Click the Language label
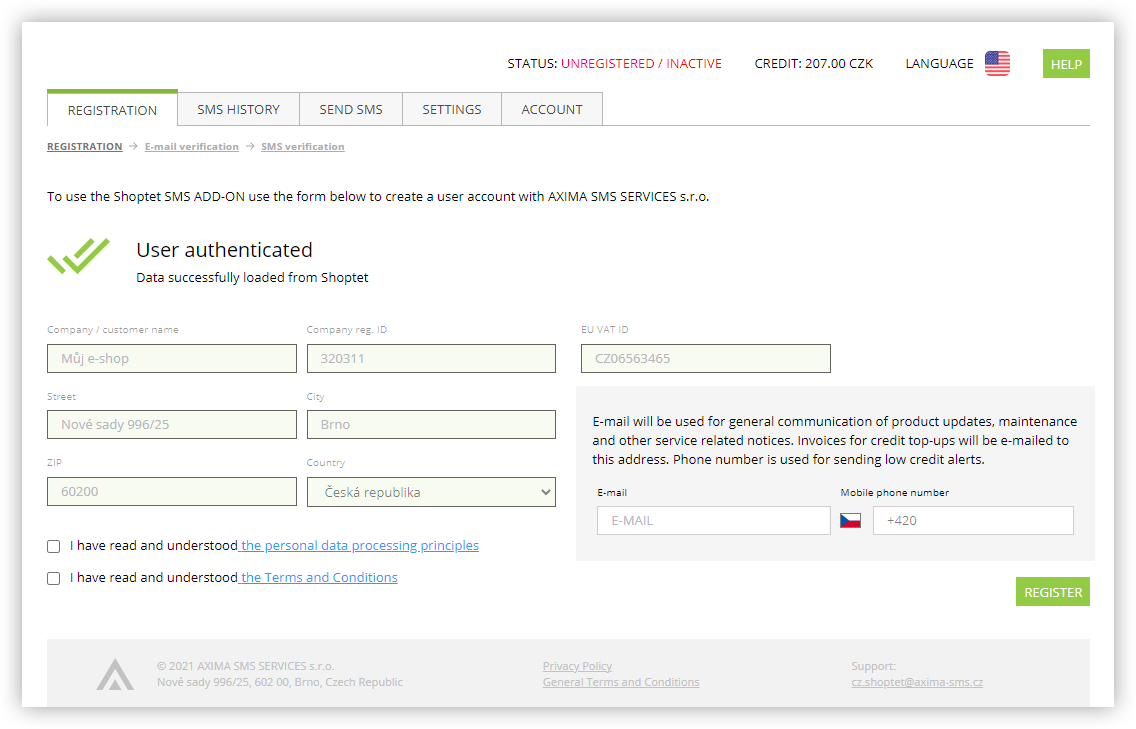This screenshot has height=729, width=1136. tap(940, 64)
